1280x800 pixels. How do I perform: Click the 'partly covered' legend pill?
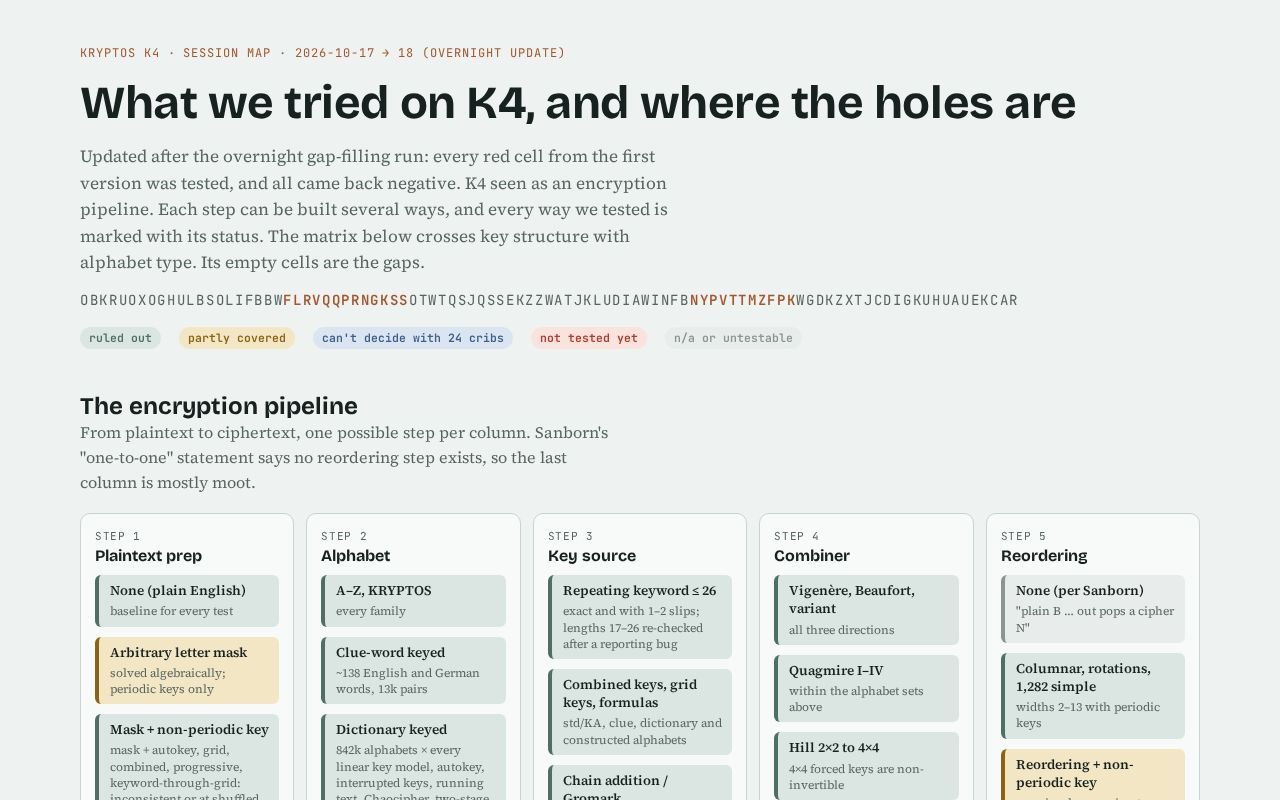pos(237,338)
